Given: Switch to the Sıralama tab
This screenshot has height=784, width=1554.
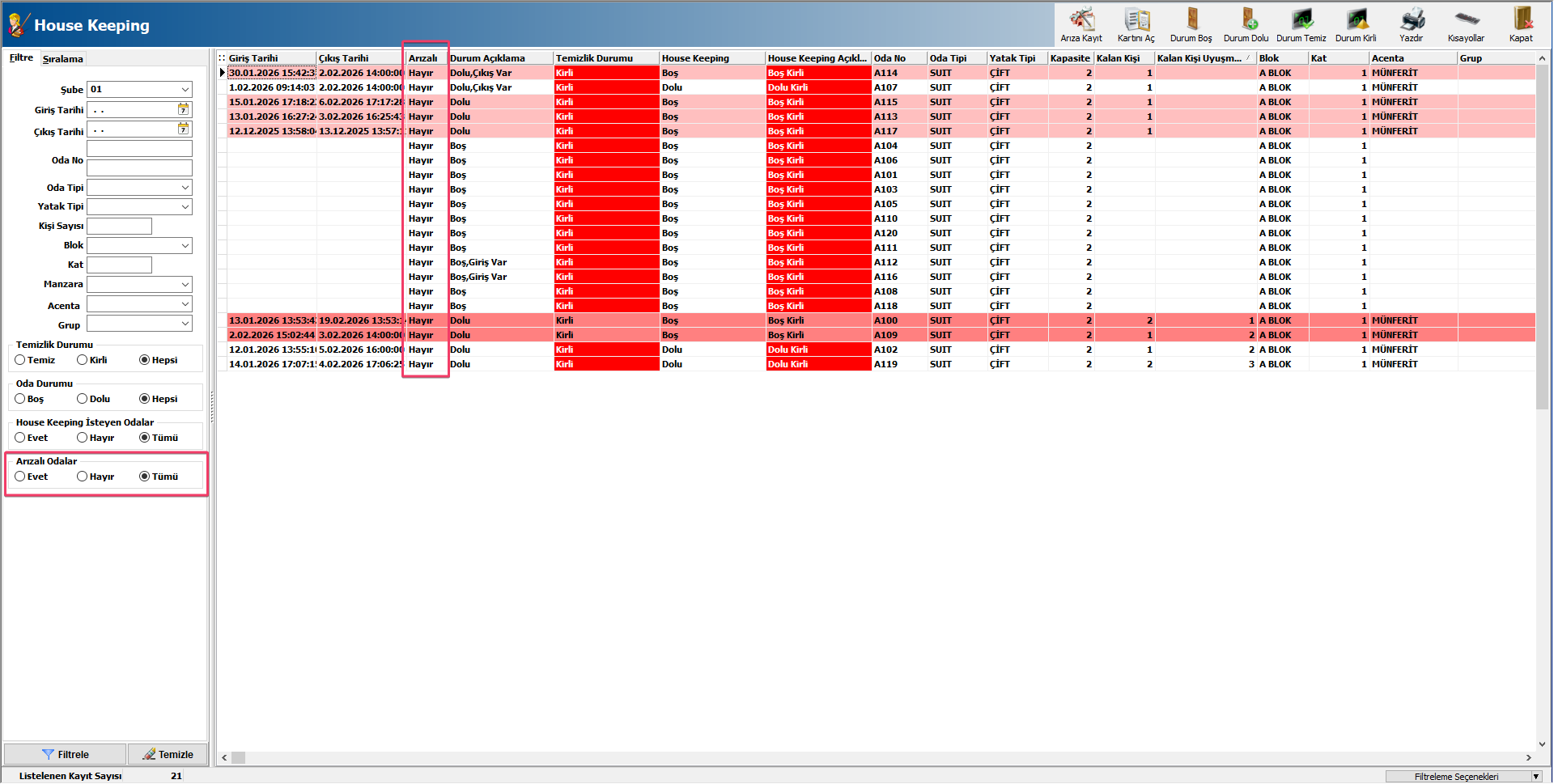Looking at the screenshot, I should 63,59.
